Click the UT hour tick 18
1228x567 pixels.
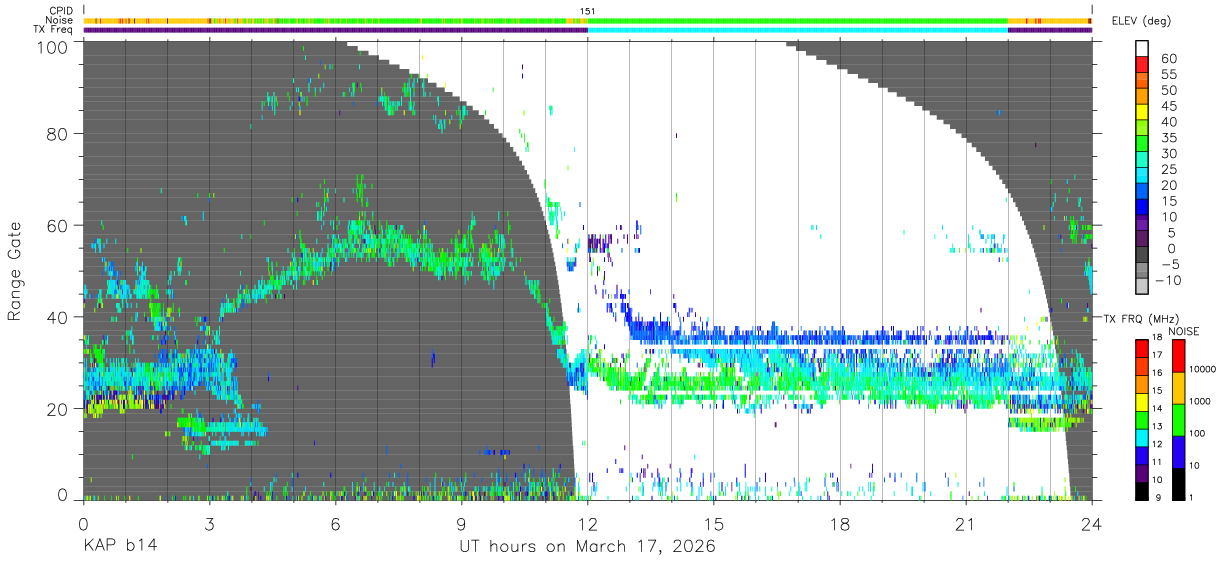pos(839,522)
